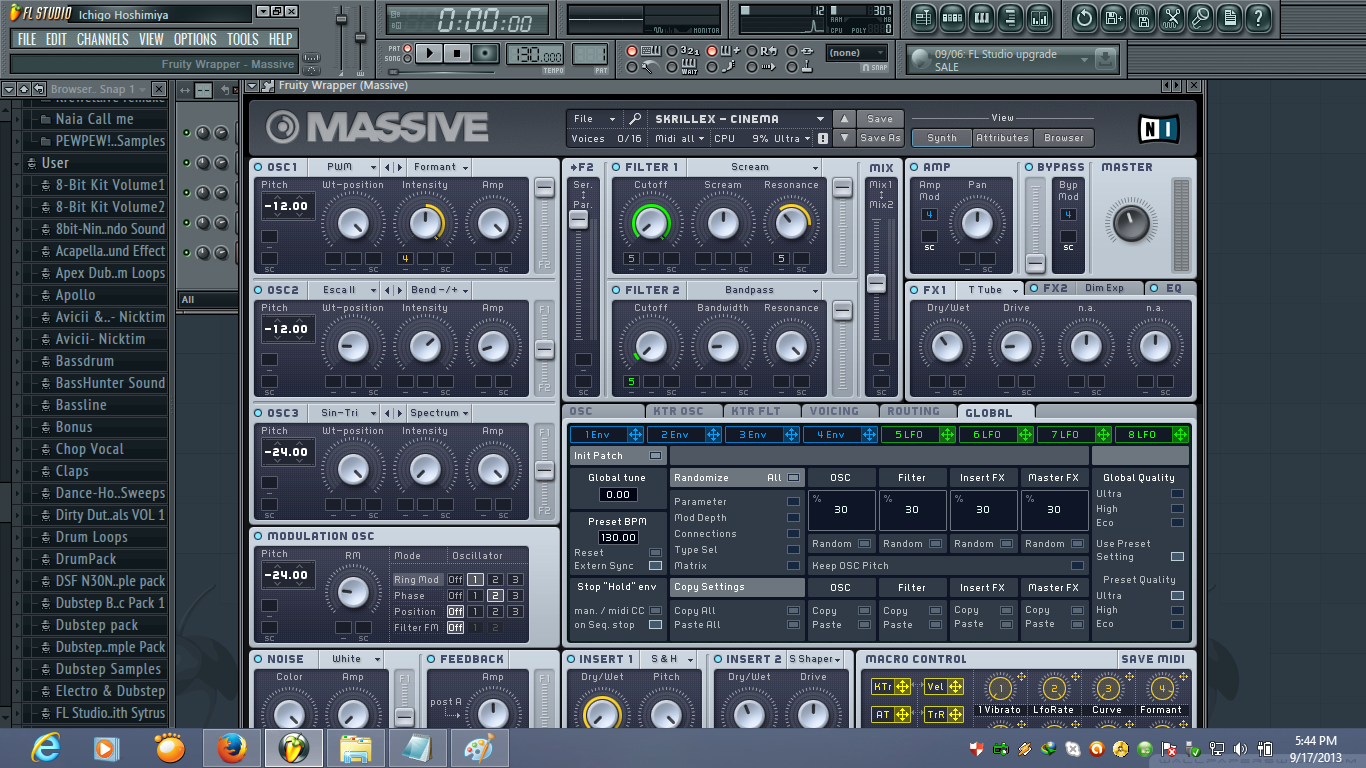This screenshot has width=1366, height=768.
Task: Click the record button in transport
Action: [x=486, y=53]
